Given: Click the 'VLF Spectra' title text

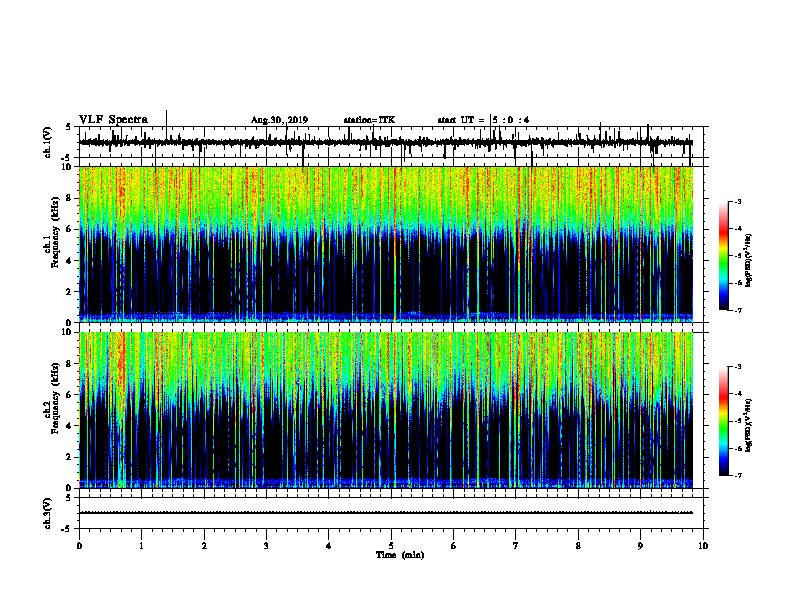Looking at the screenshot, I should pos(113,120).
